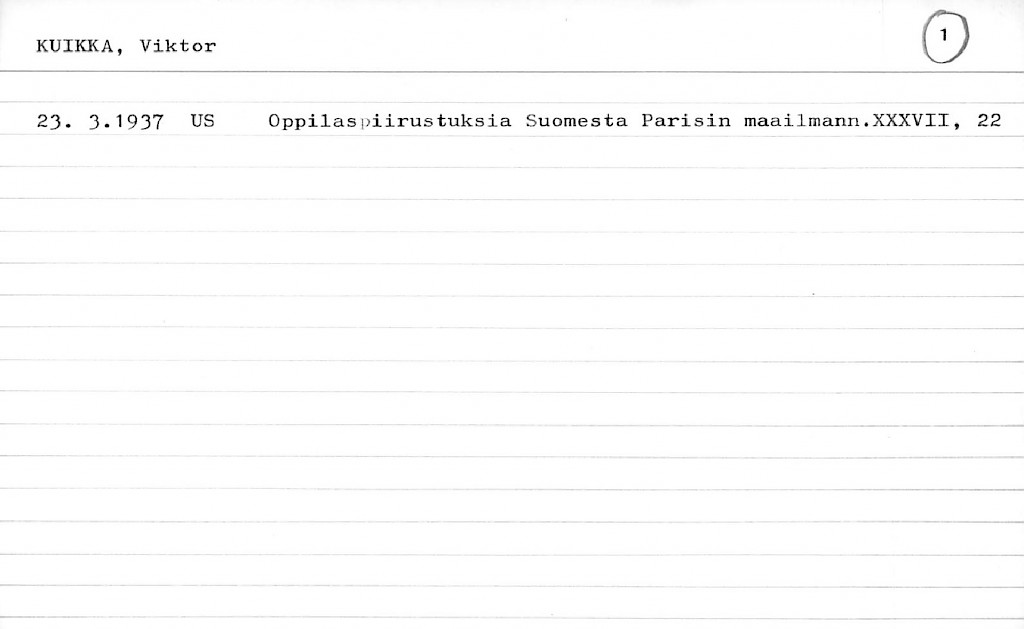Click the word Suomesta
Screen dimensions: 1024x629
(576, 122)
